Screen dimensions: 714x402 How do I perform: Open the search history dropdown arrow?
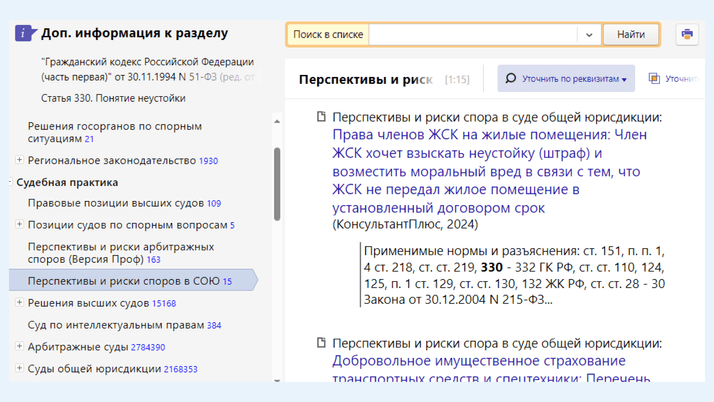pyautogui.click(x=589, y=35)
